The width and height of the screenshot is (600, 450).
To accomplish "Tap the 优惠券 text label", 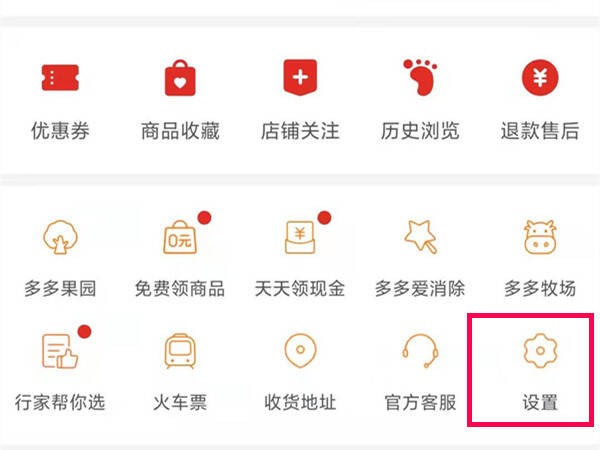I will (60, 131).
